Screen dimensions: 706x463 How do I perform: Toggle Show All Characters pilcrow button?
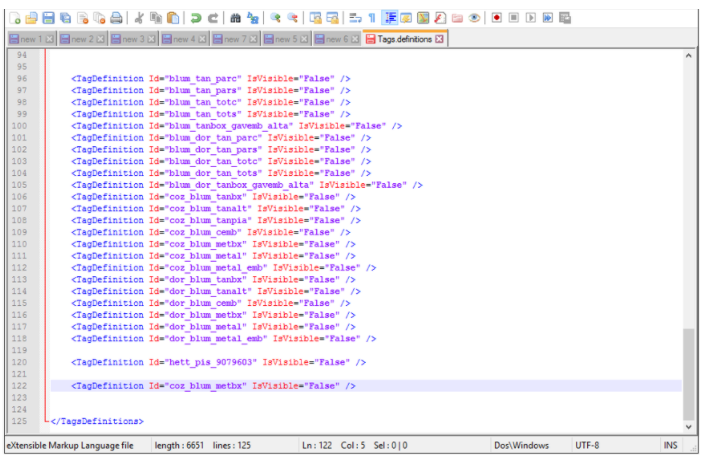click(x=371, y=18)
